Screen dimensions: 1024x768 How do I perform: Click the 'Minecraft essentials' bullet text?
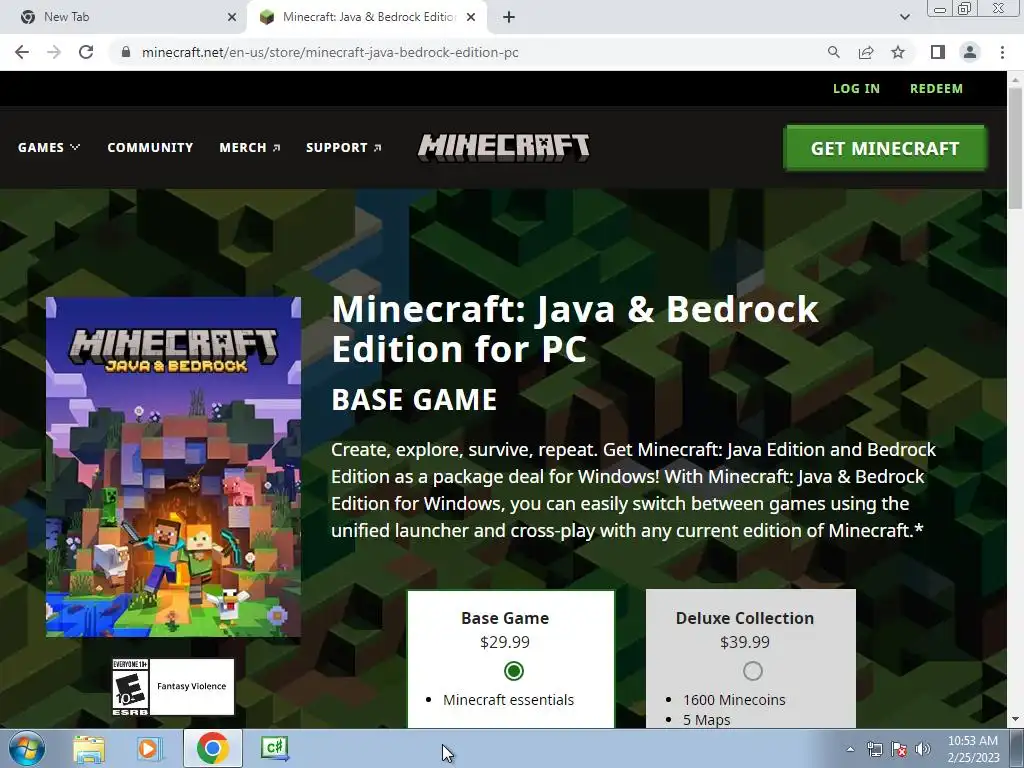pos(508,699)
